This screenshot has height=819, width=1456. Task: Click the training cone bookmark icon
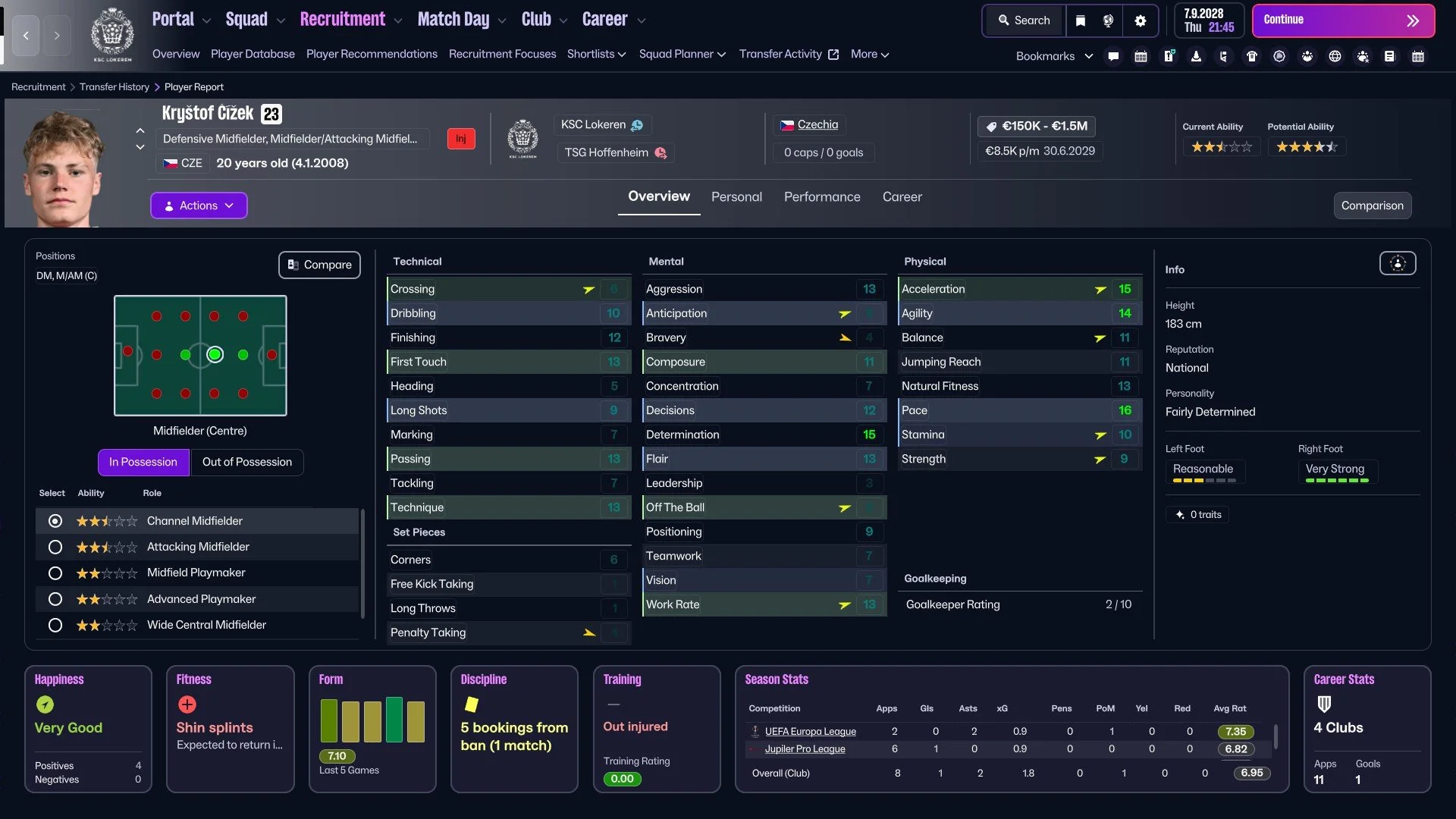(x=1196, y=56)
